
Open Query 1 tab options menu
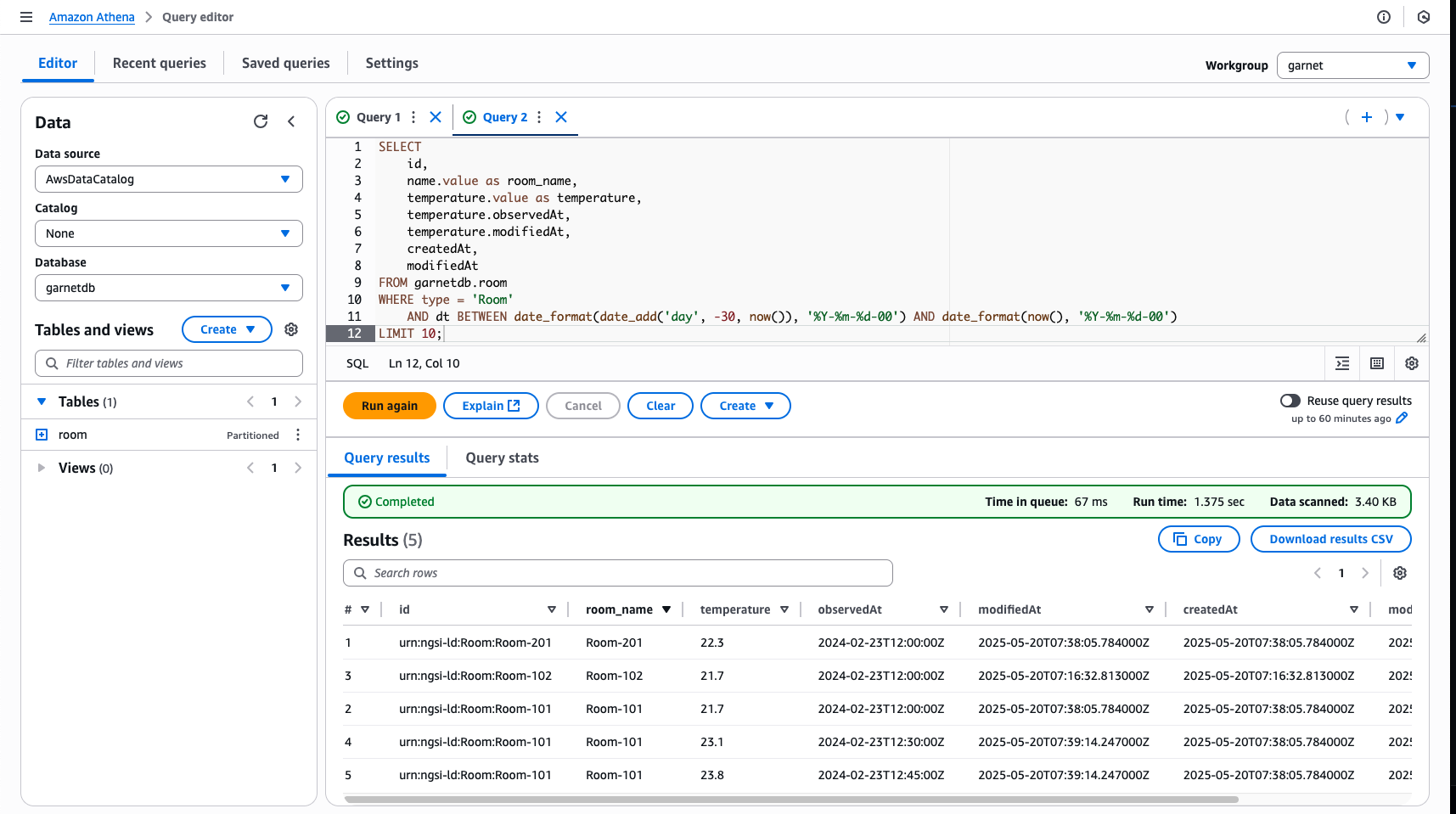point(413,117)
